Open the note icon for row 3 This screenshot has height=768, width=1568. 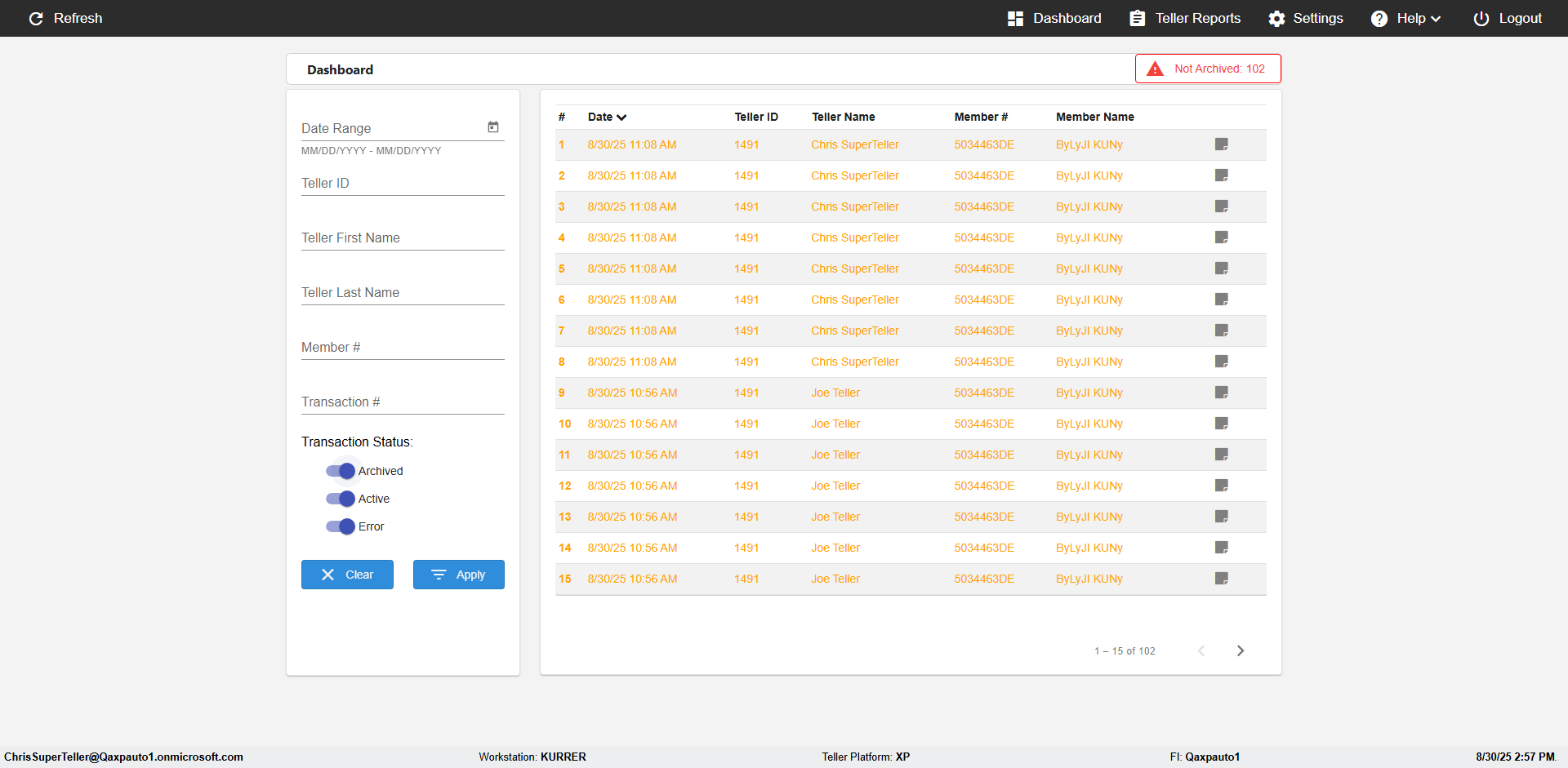[1222, 206]
